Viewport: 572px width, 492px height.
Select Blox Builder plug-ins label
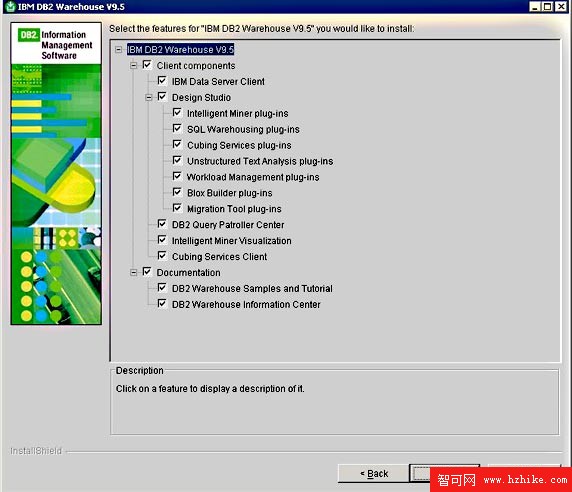pyautogui.click(x=230, y=193)
